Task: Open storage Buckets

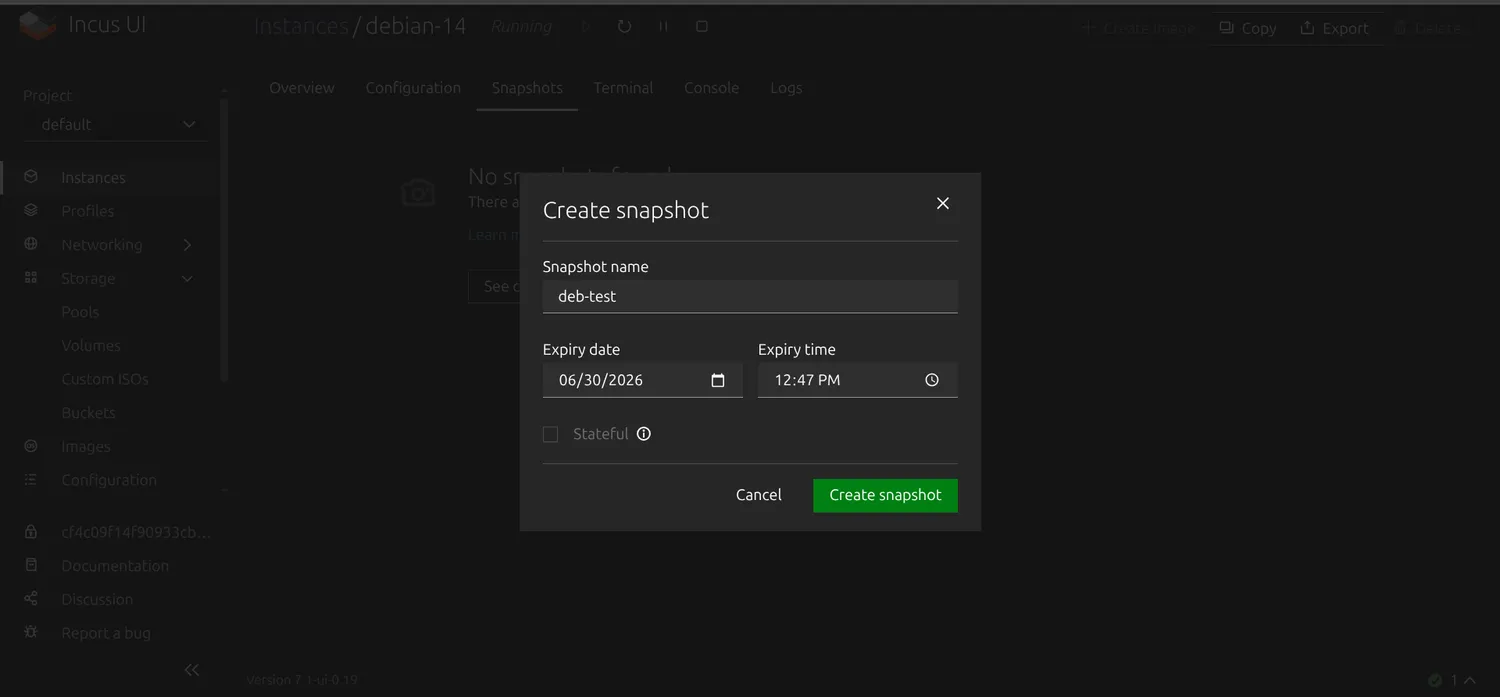Action: point(88,413)
